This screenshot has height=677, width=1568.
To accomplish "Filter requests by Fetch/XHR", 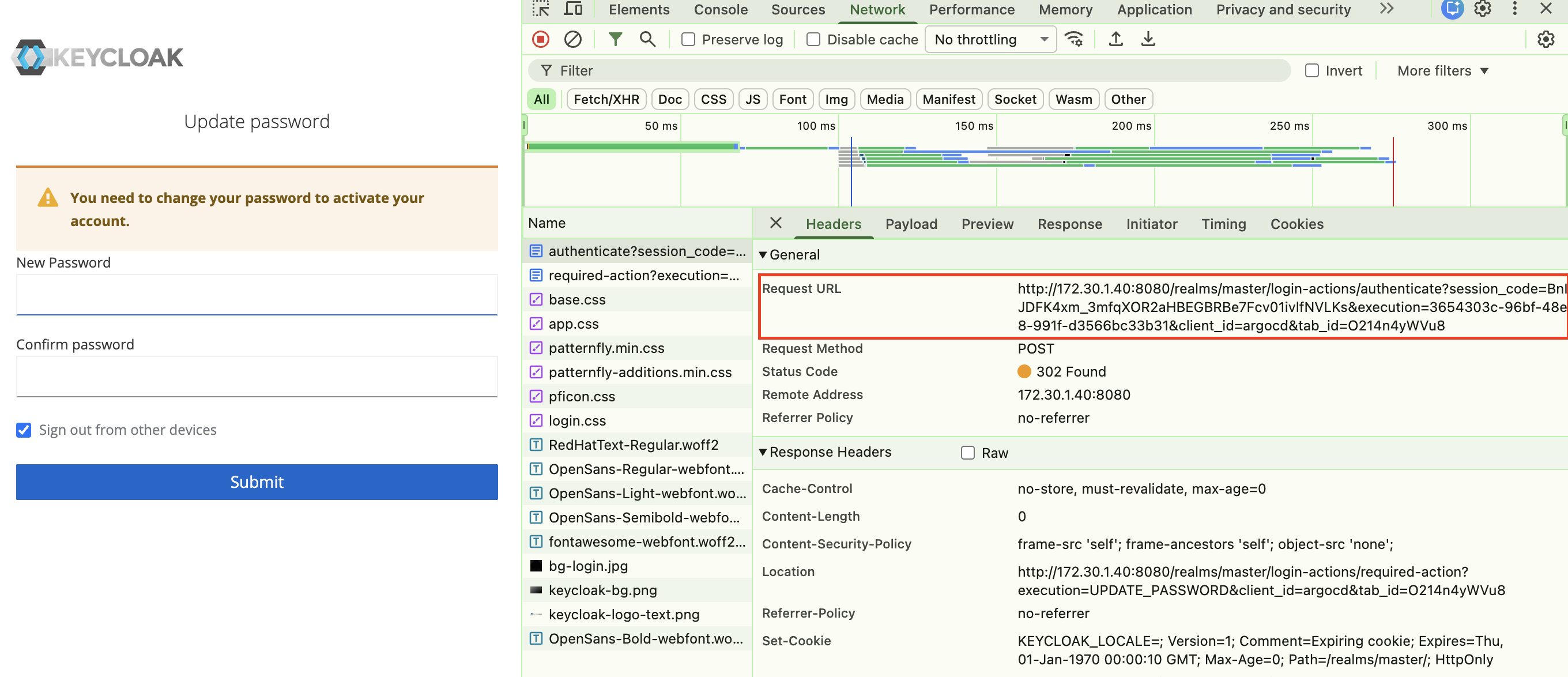I will click(x=606, y=99).
